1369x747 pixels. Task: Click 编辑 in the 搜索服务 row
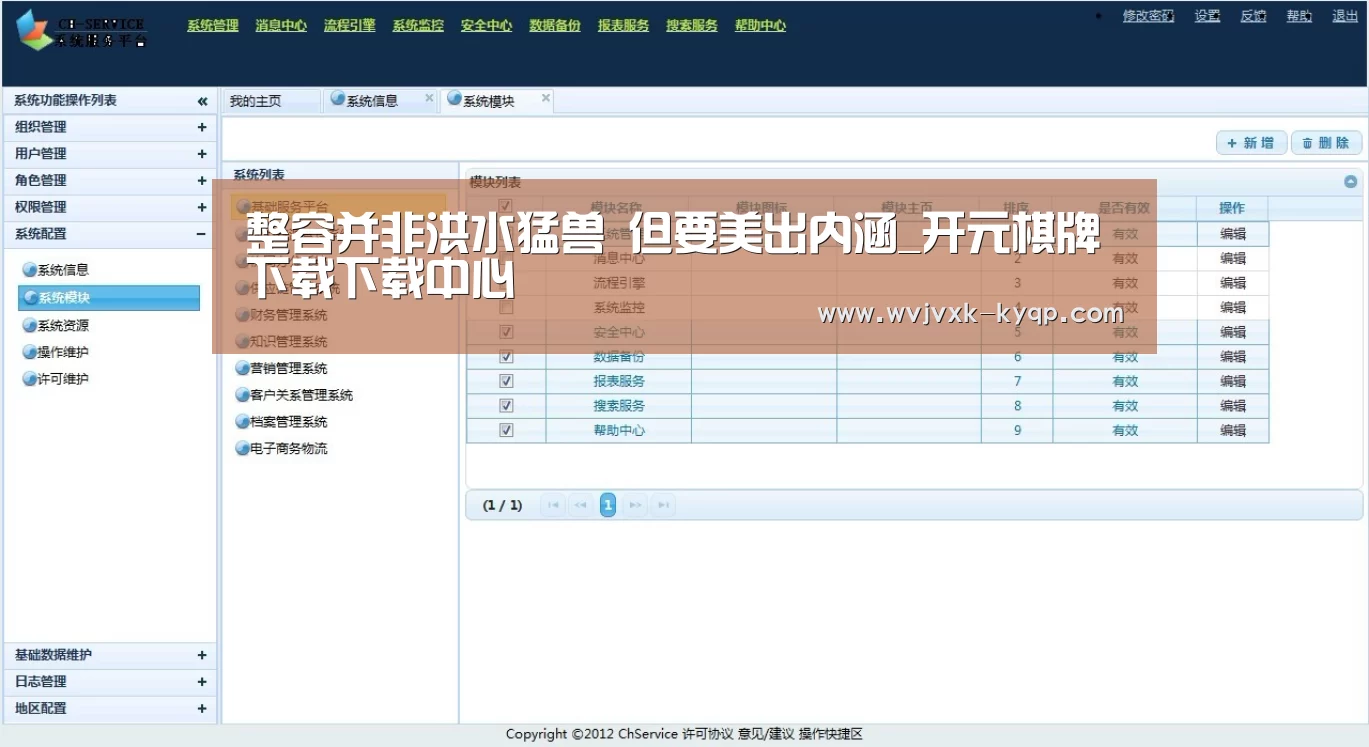[x=1233, y=406]
